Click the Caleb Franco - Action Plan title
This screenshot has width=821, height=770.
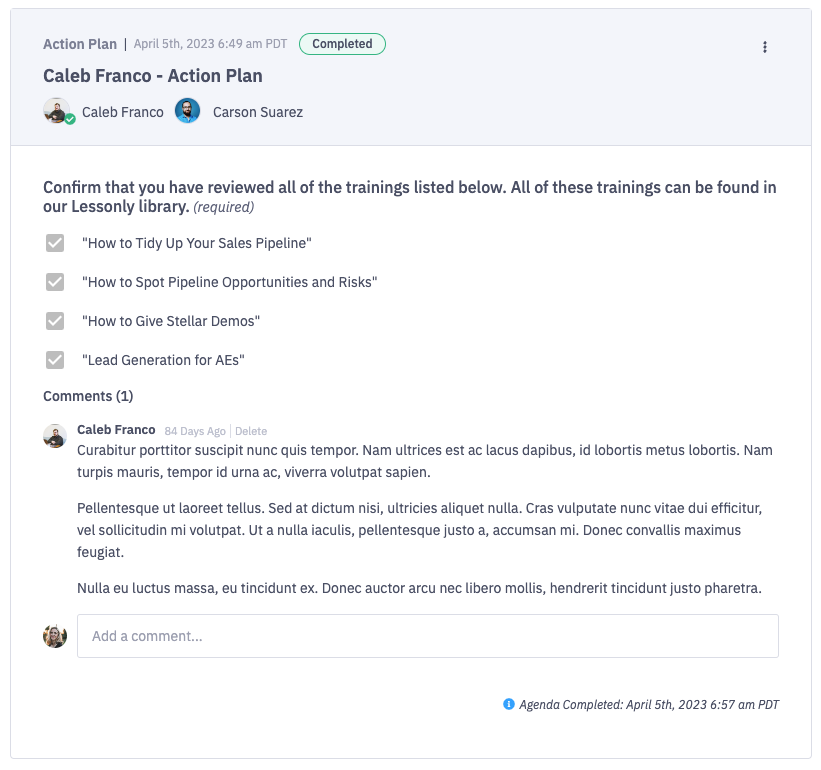[152, 75]
